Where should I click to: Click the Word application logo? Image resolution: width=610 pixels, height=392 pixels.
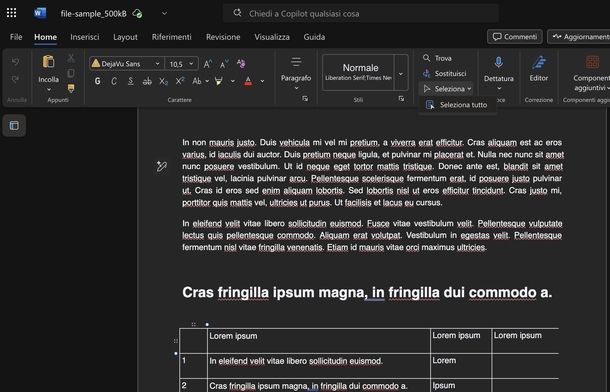tap(40, 13)
